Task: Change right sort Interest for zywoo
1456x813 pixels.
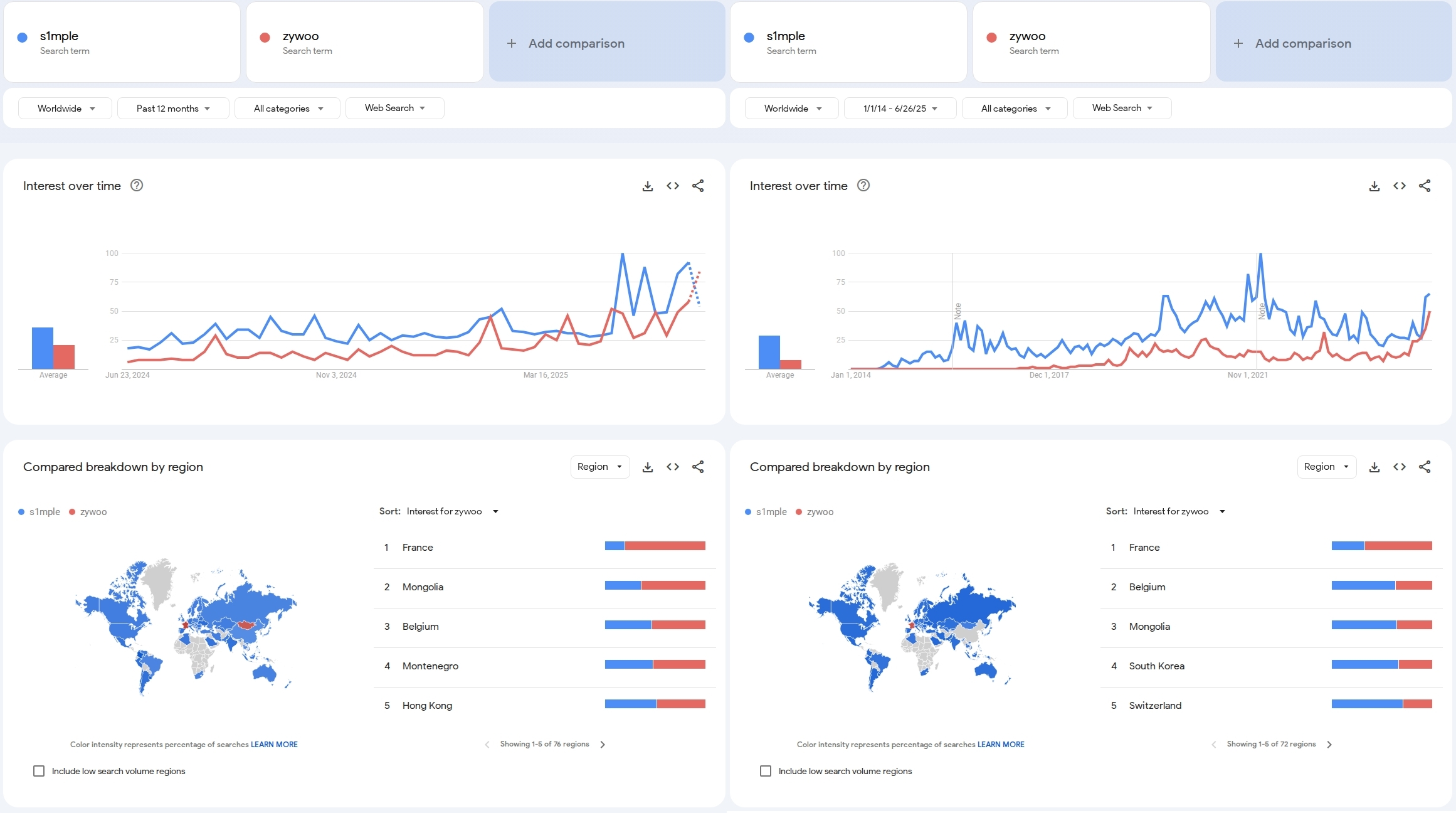Action: pos(1179,511)
